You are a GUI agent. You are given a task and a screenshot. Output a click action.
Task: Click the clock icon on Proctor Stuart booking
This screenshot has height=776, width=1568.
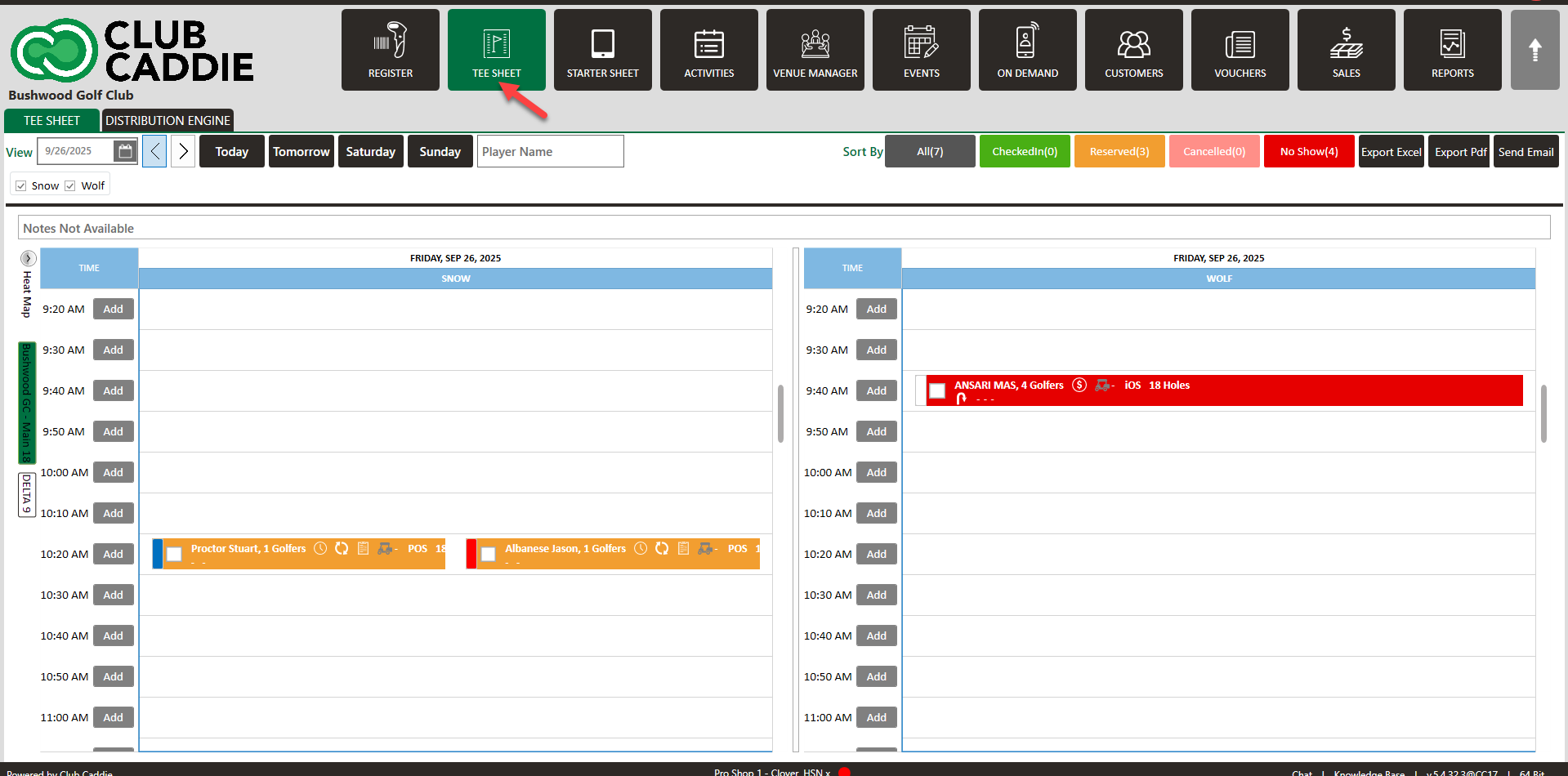(320, 548)
